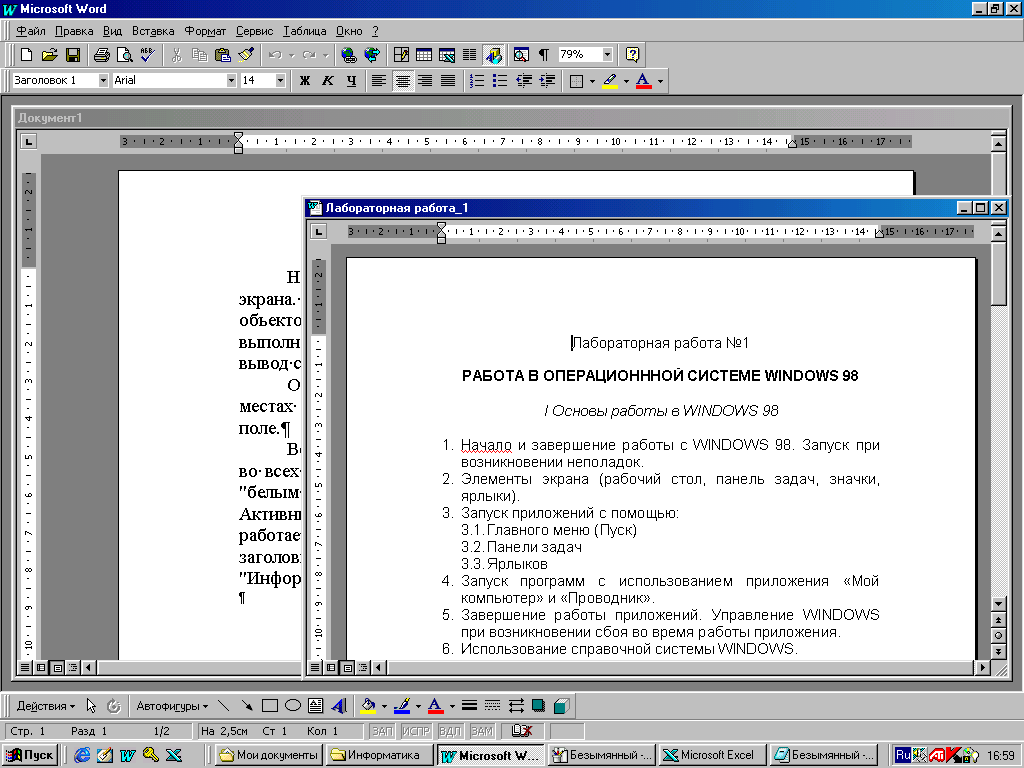
Task: Select the Format Painter brush
Action: [246, 55]
